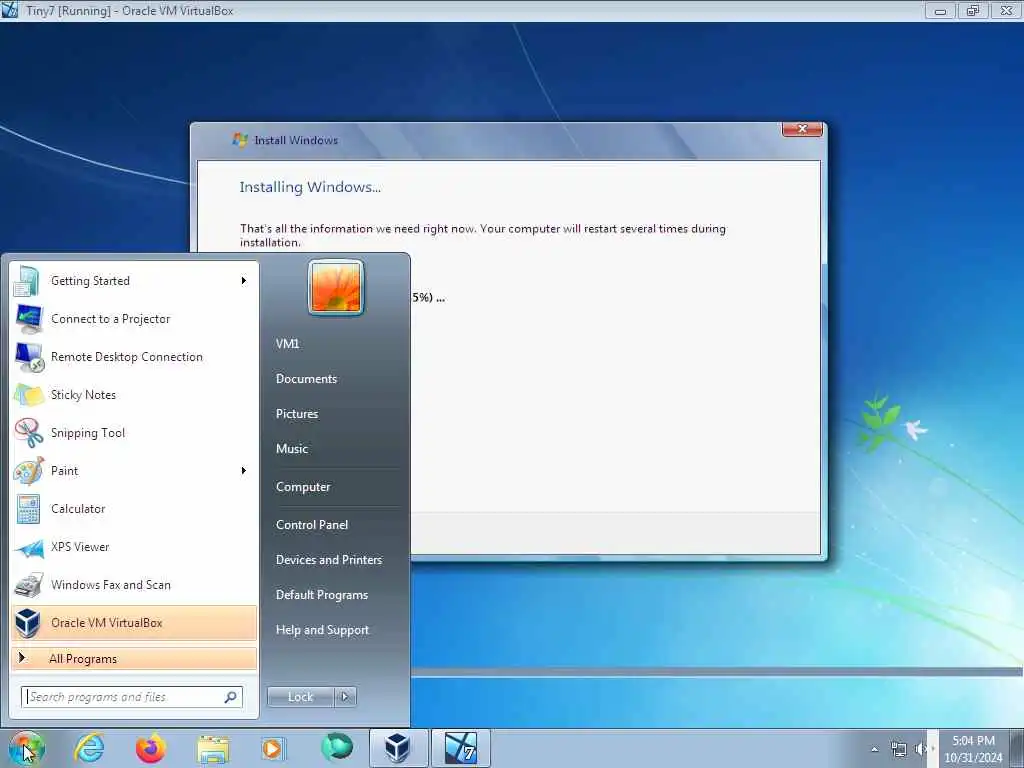Screen dimensions: 1024x768
Task: Click the Tiny7 VM taskbar button
Action: (461, 748)
